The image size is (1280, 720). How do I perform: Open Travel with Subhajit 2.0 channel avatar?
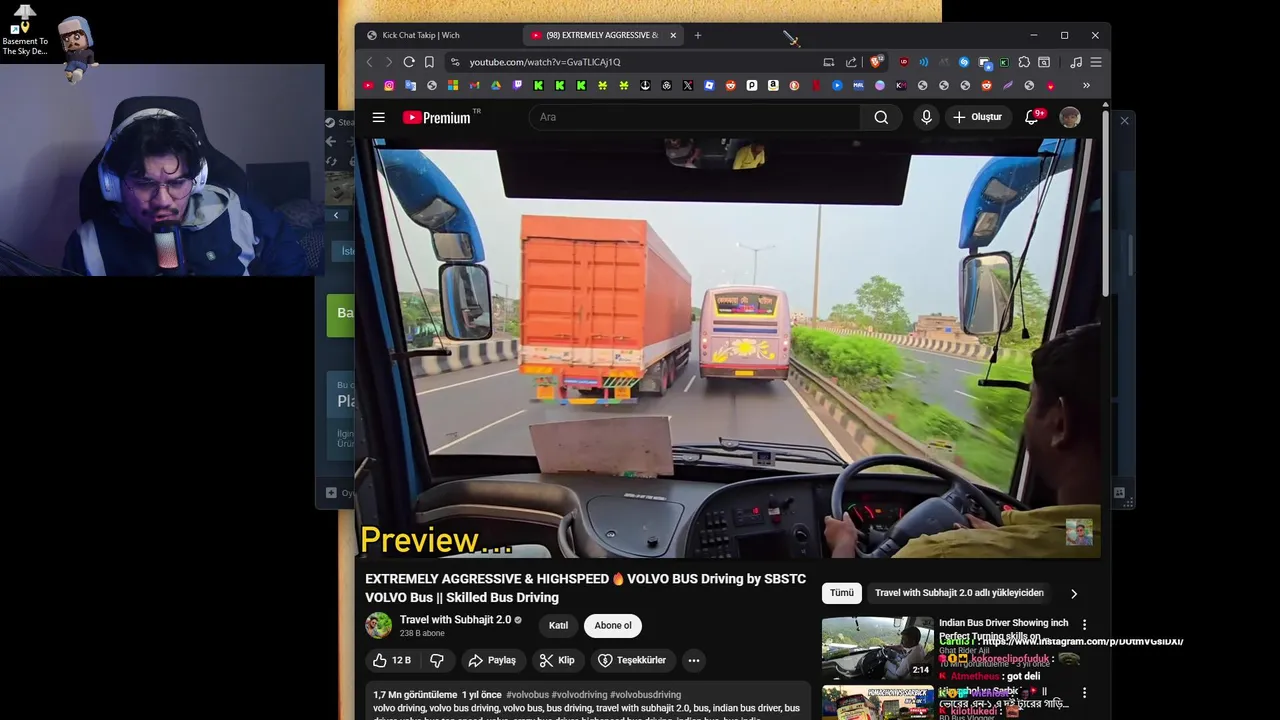click(378, 625)
